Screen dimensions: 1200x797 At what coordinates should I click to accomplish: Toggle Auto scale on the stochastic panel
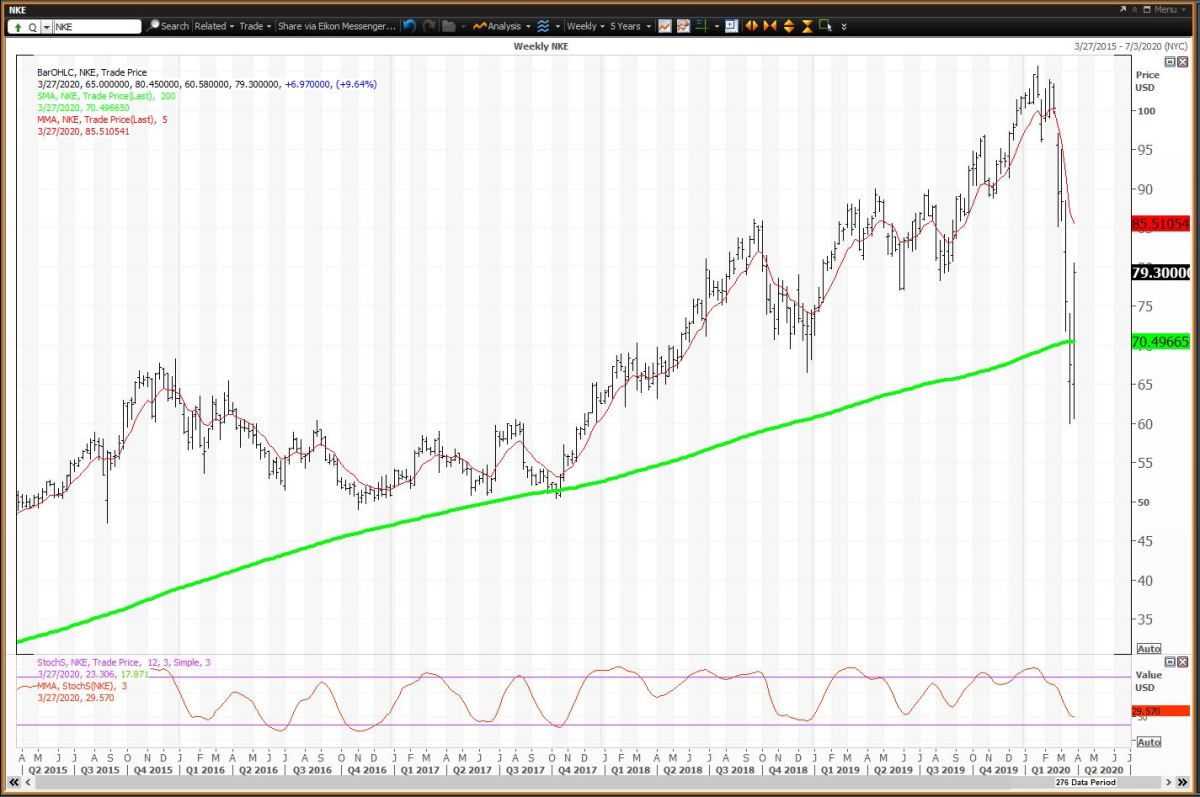(x=1149, y=742)
